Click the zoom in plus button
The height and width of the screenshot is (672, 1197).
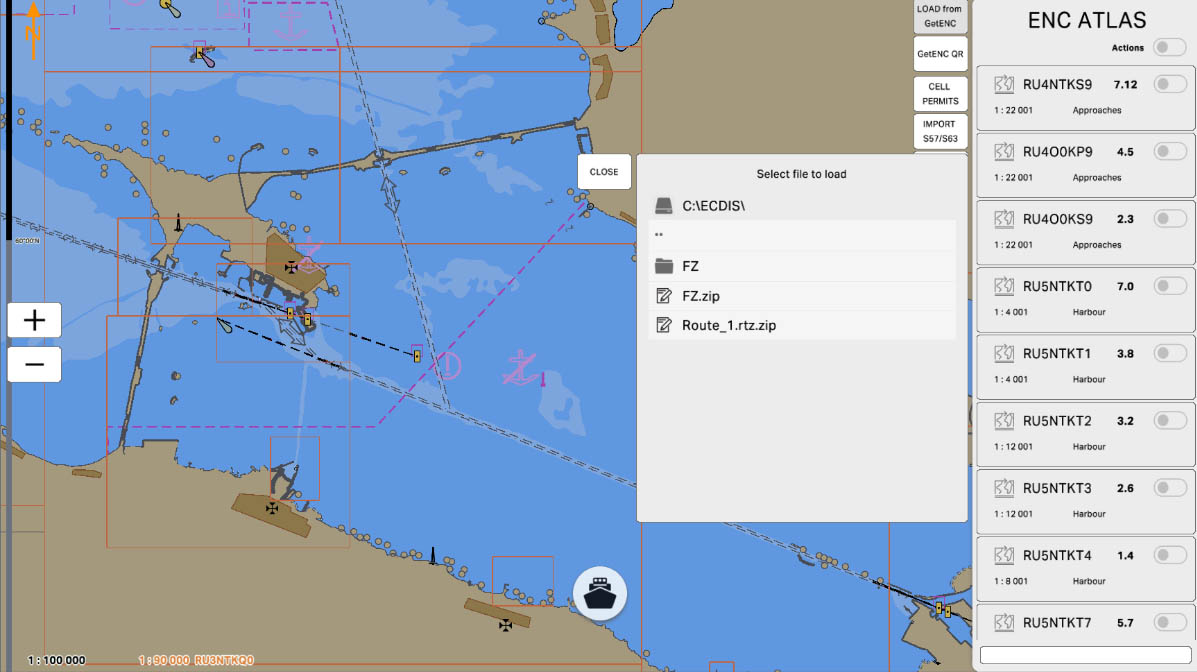34,320
